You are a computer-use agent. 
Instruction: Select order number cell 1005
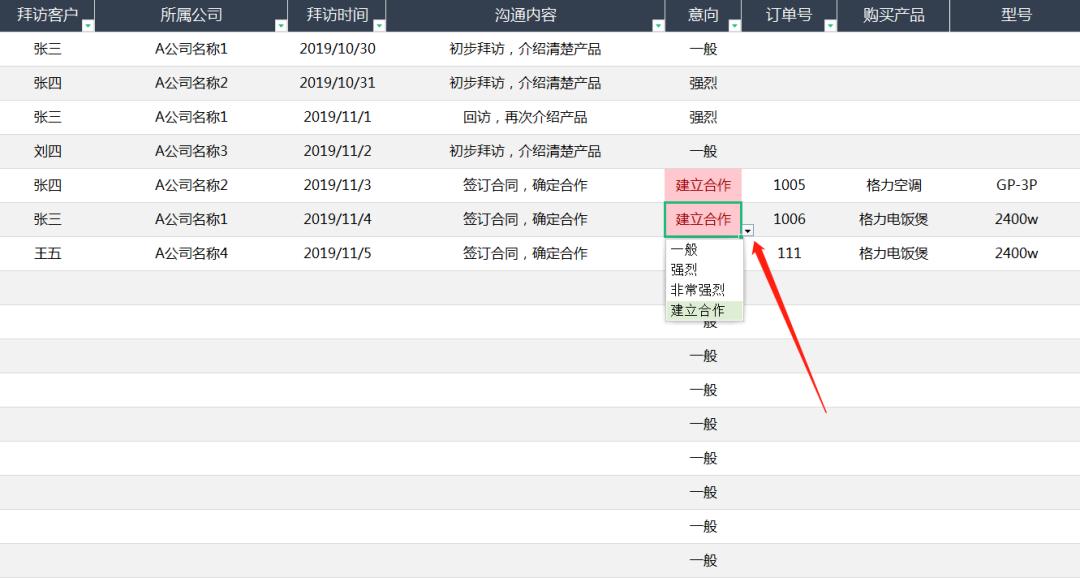pyautogui.click(x=789, y=185)
